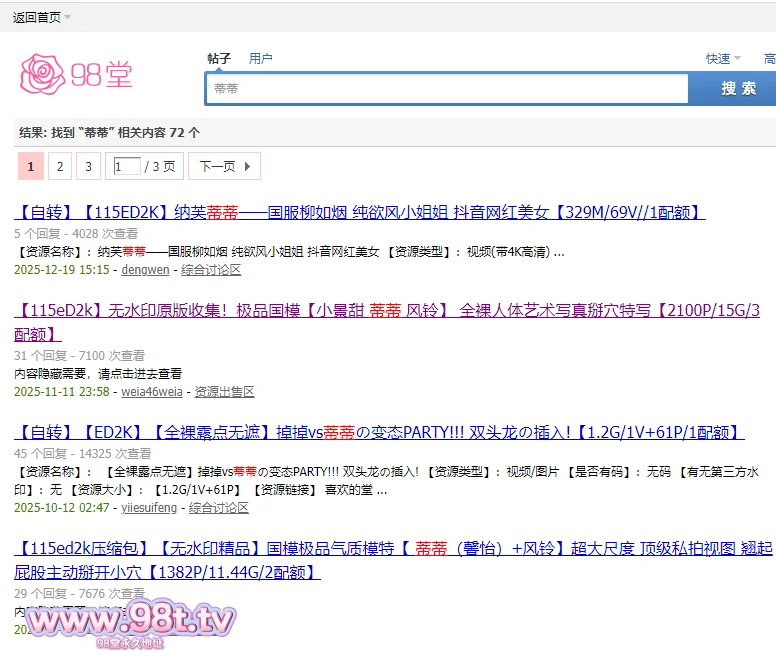The image size is (776, 658).
Task: Switch to the 帖子 search tab
Action: [x=219, y=59]
